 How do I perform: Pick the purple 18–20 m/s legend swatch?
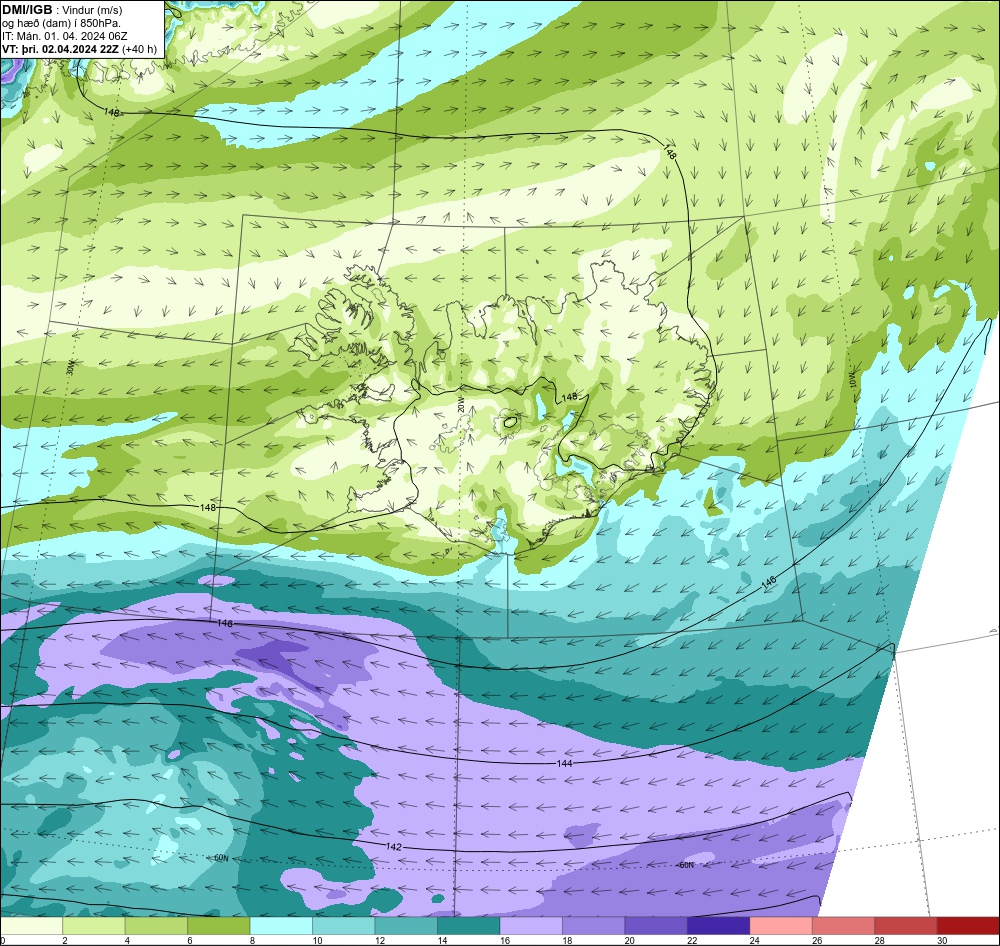594,926
